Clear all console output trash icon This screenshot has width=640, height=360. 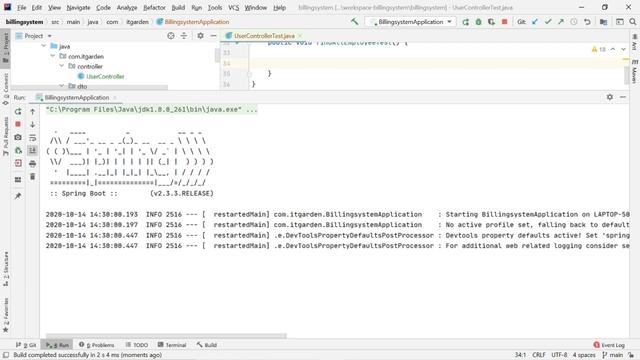(33, 177)
